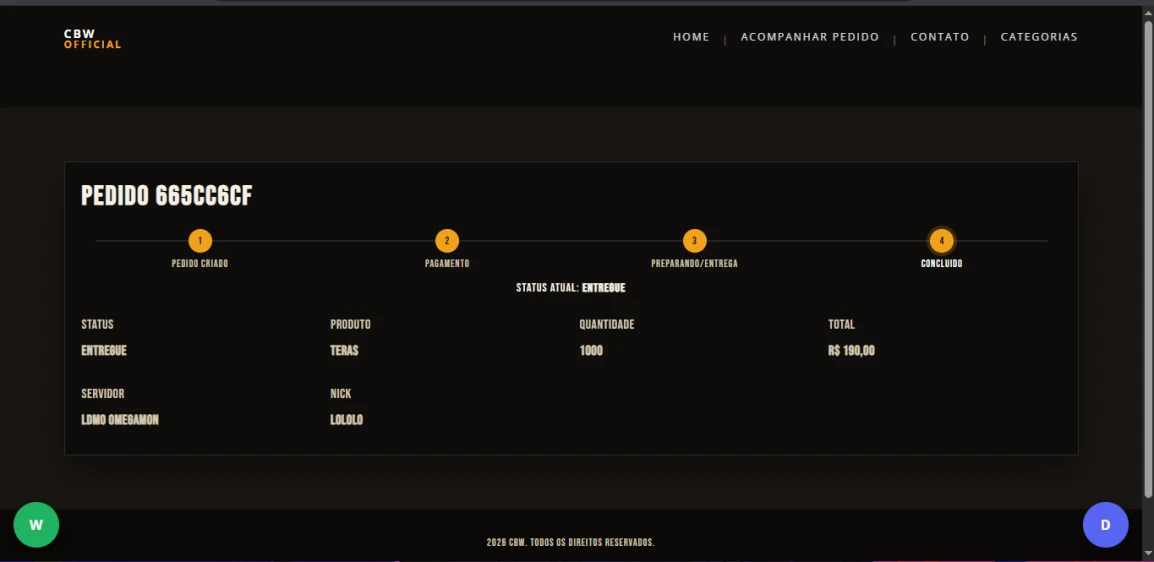This screenshot has height=562, width=1154.
Task: Click step 1 circle for Pedido Criado
Action: (200, 241)
